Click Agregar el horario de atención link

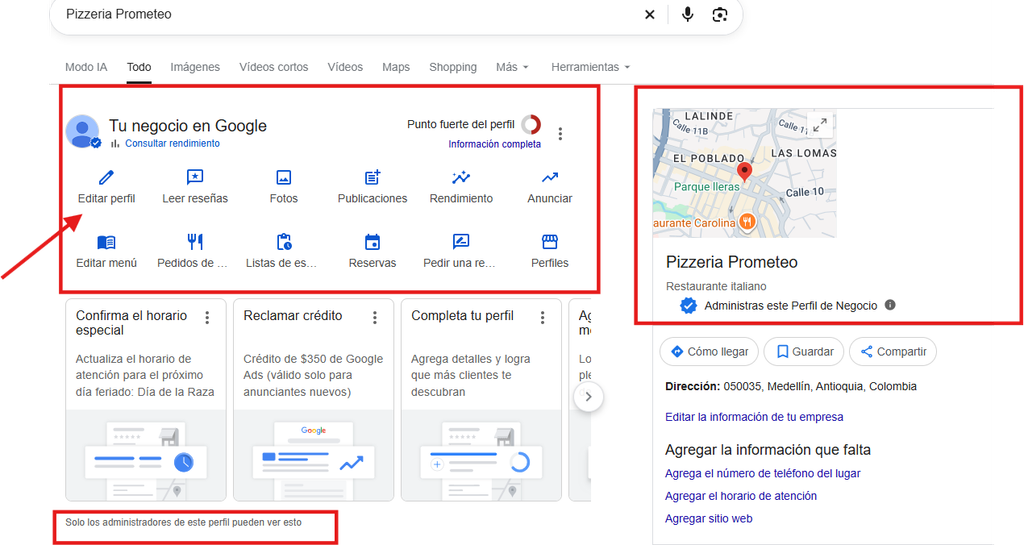741,496
